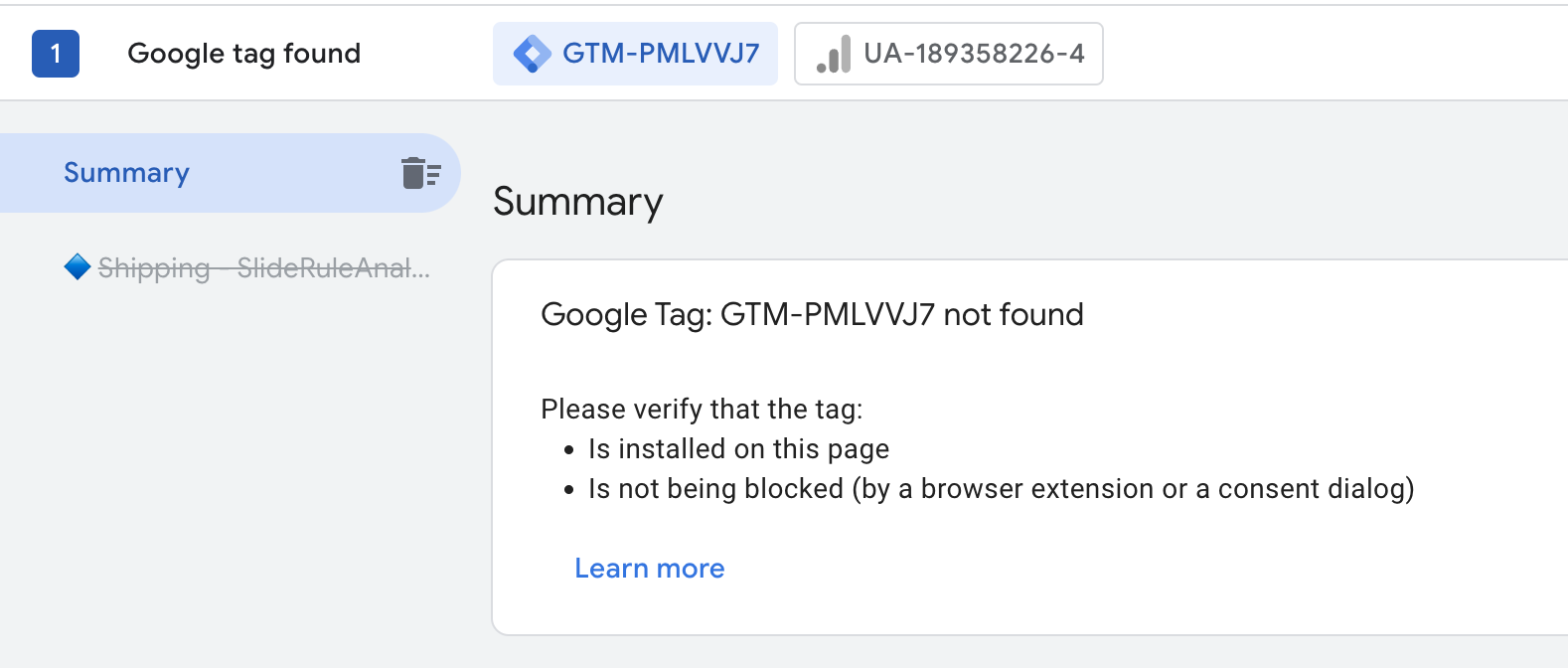This screenshot has height=668, width=1568.
Task: Click the "Please verify that the tag:" text
Action: coord(702,410)
